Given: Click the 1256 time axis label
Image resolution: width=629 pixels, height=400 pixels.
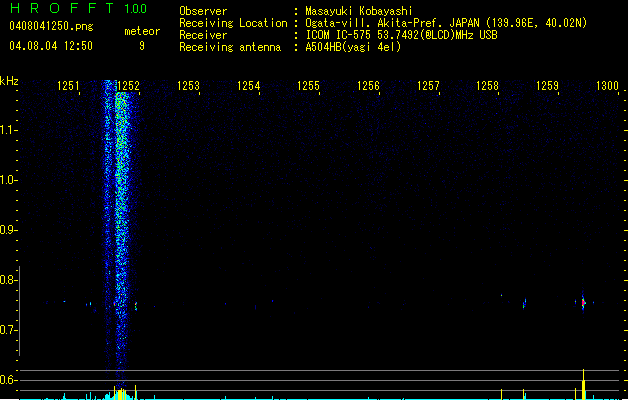Looking at the screenshot, I should point(368,86).
